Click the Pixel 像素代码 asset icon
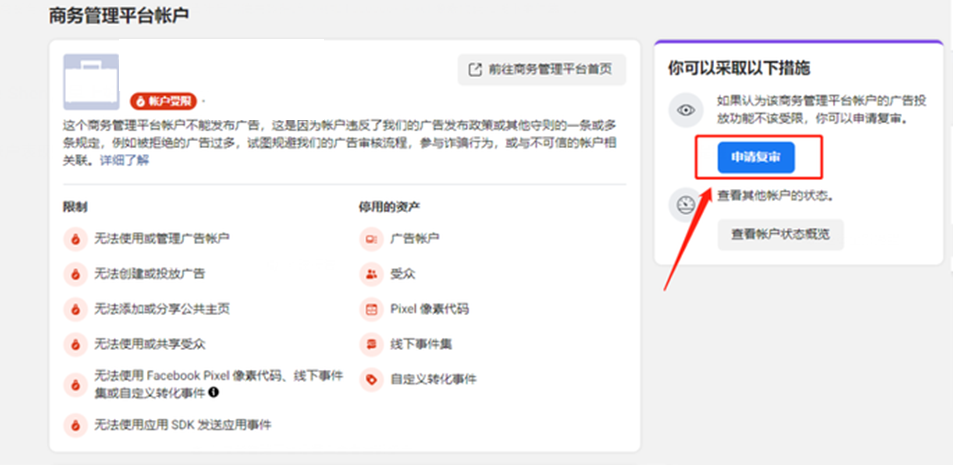 [x=371, y=309]
